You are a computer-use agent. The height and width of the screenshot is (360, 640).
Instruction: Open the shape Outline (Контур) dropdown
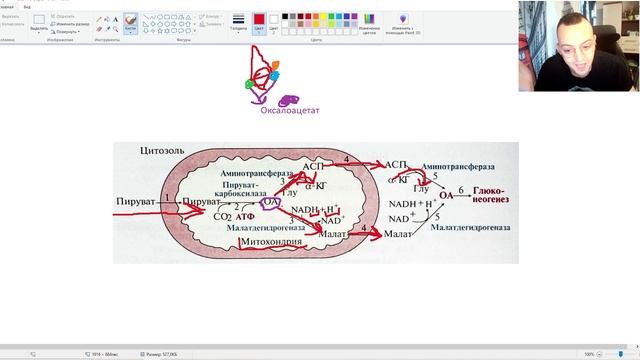(x=211, y=16)
